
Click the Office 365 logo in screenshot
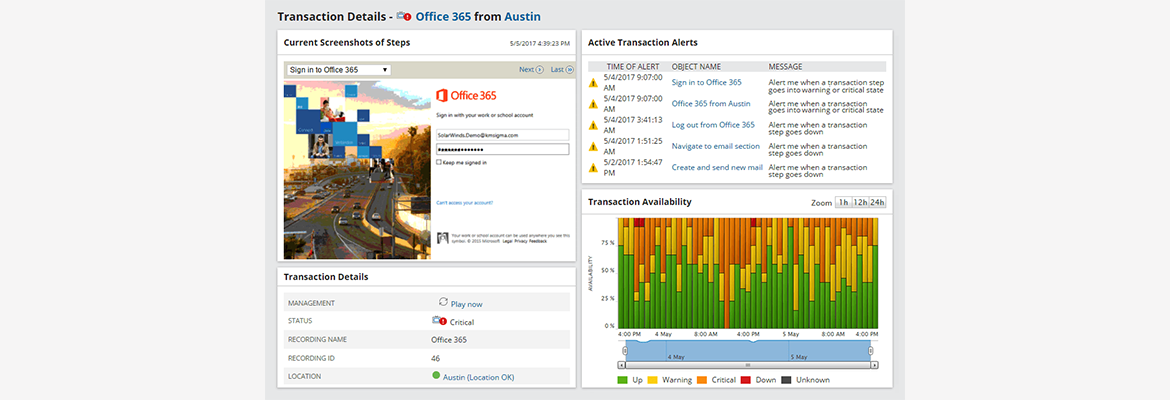point(466,96)
